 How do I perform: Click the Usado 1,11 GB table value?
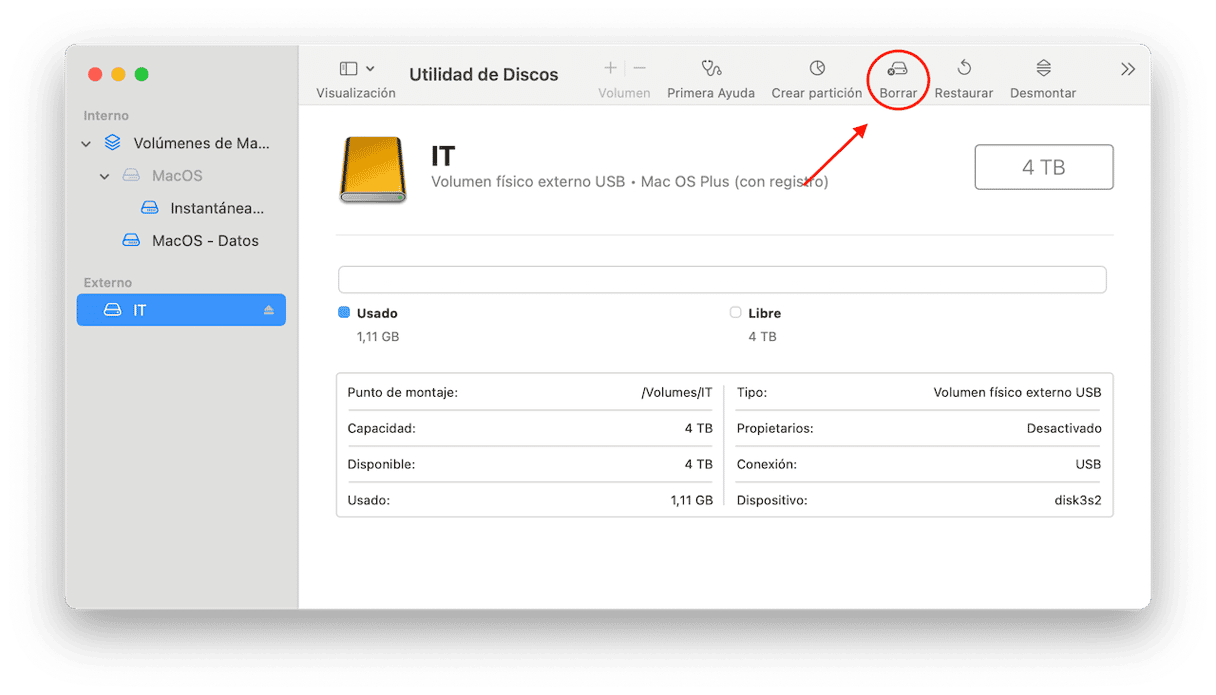(692, 500)
